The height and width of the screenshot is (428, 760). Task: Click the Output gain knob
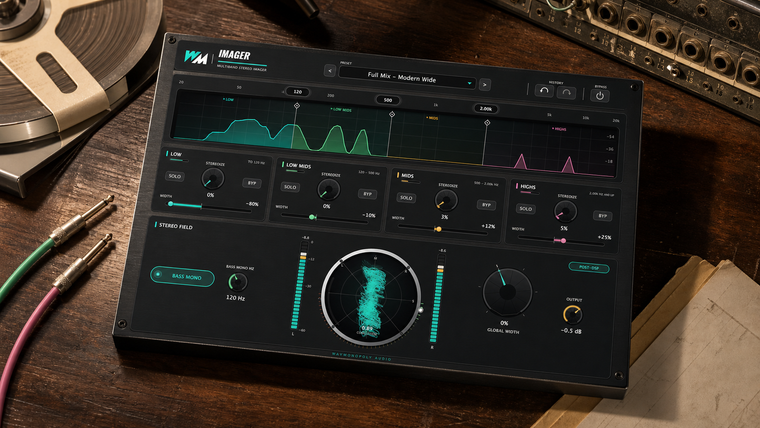[x=572, y=315]
